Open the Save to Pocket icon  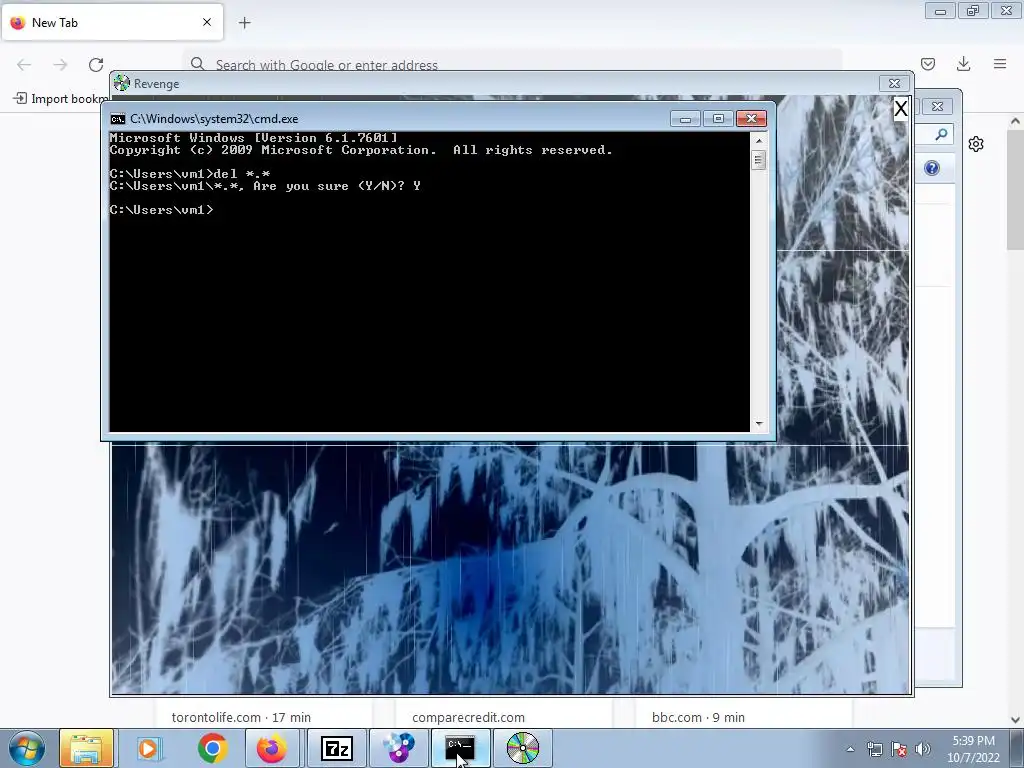[928, 64]
